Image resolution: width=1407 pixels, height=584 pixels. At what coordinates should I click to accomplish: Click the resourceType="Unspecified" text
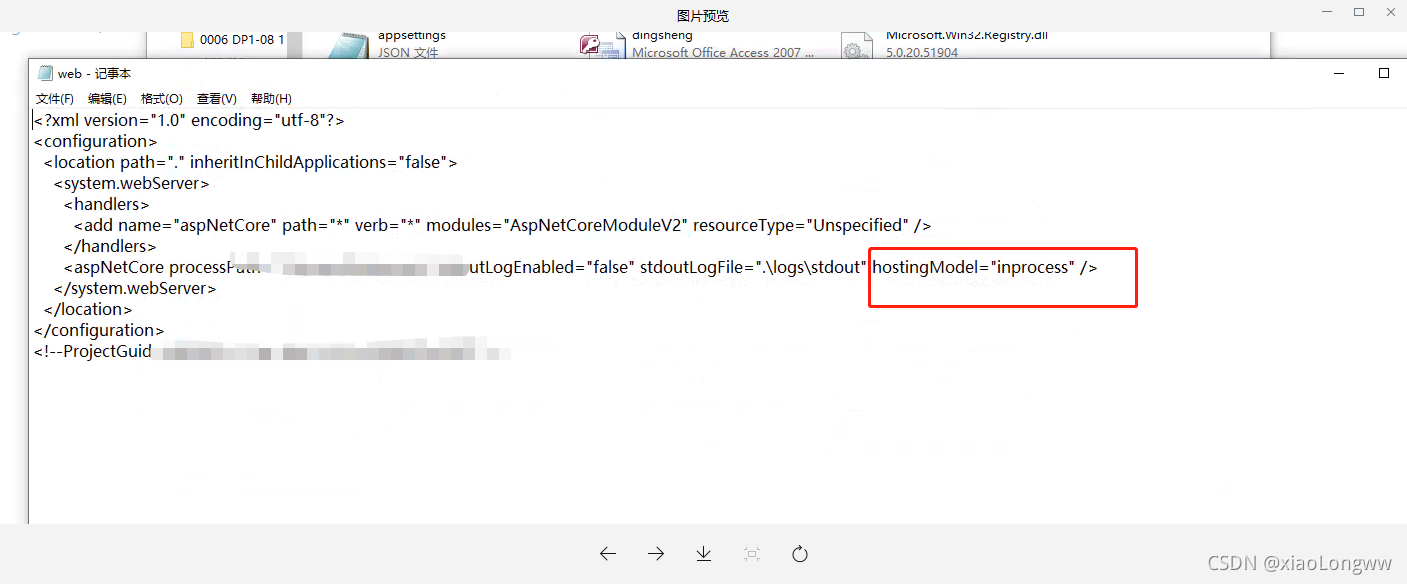pyautogui.click(x=801, y=225)
